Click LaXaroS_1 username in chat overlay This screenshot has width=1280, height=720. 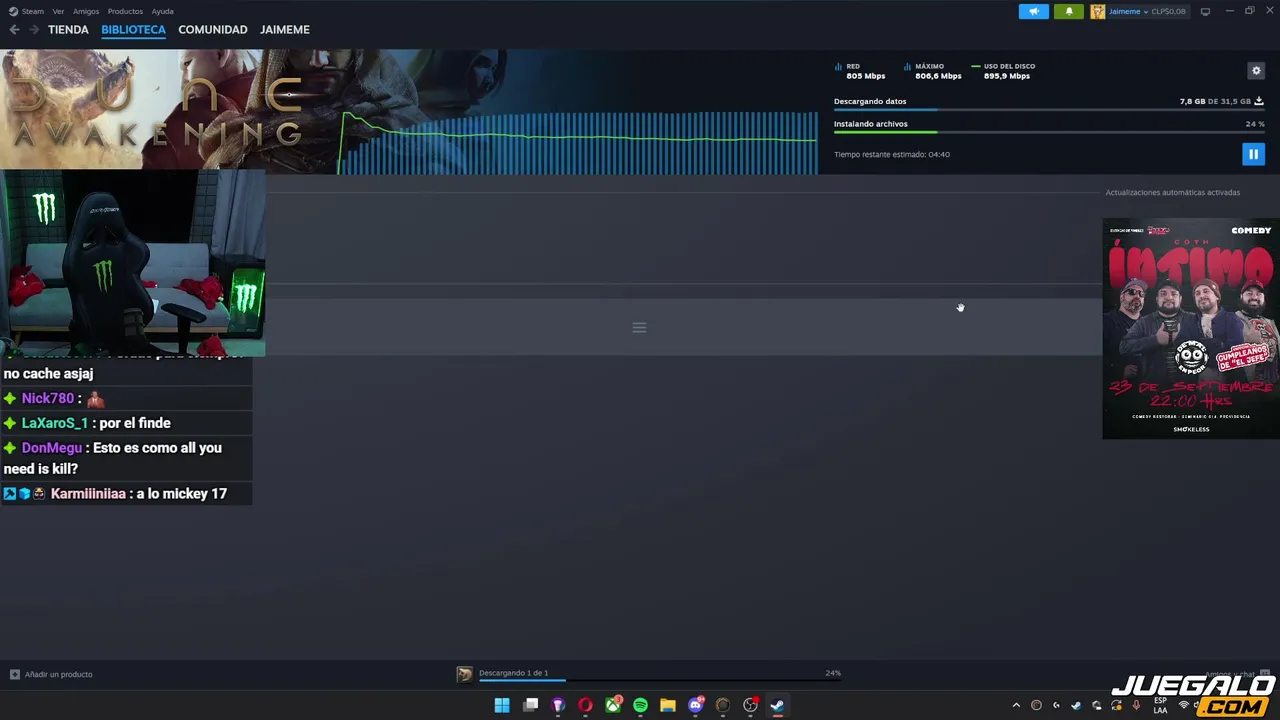coord(55,423)
